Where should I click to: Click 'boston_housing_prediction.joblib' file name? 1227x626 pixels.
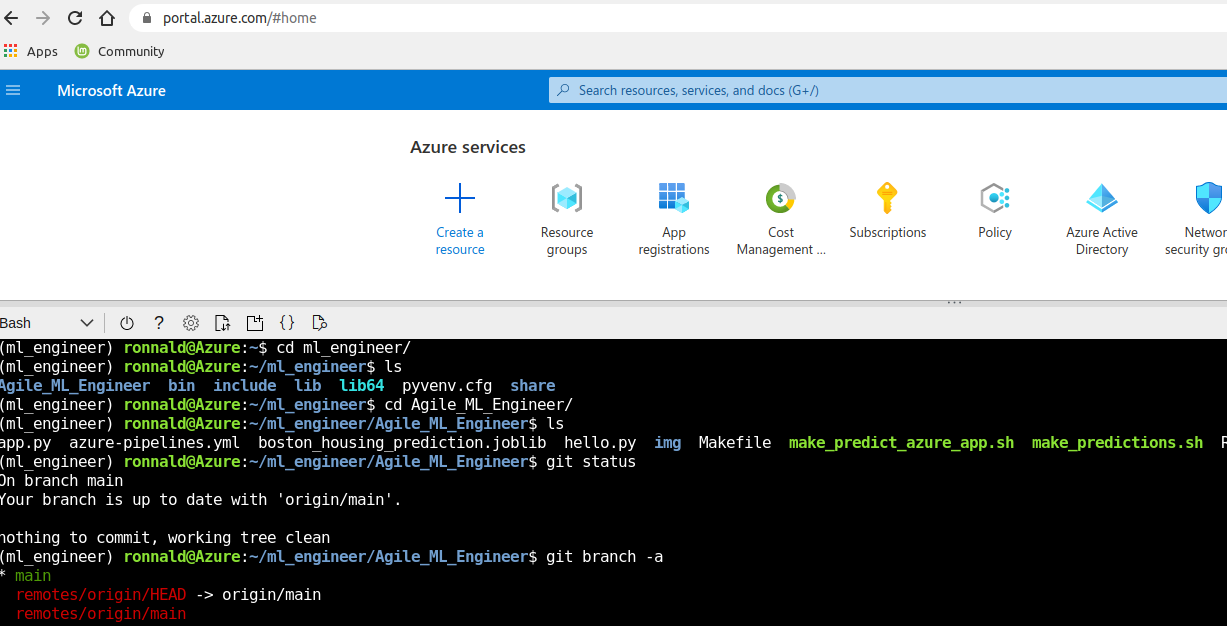[x=402, y=442]
